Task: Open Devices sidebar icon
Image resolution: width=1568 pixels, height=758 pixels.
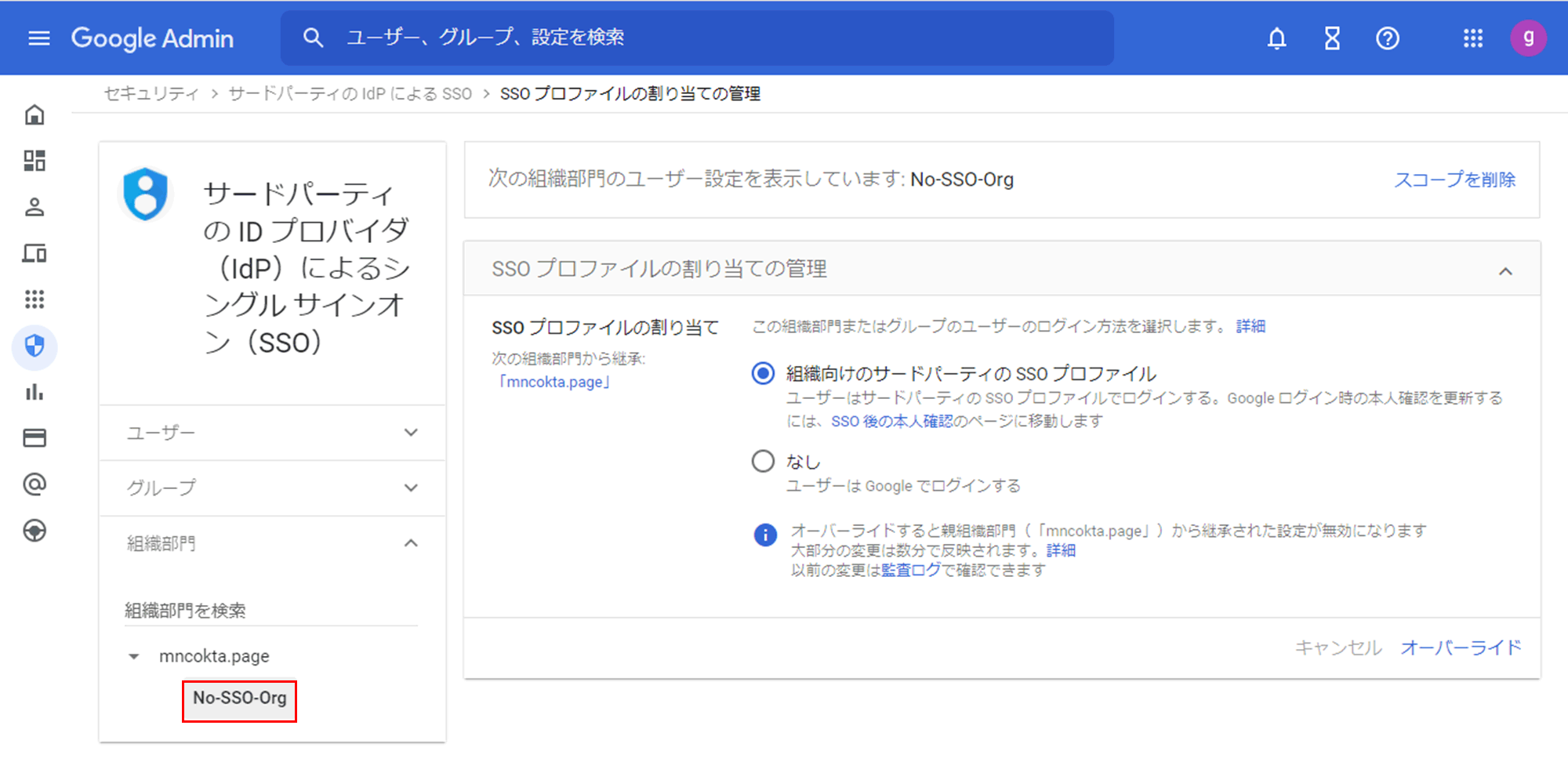Action: pos(34,253)
